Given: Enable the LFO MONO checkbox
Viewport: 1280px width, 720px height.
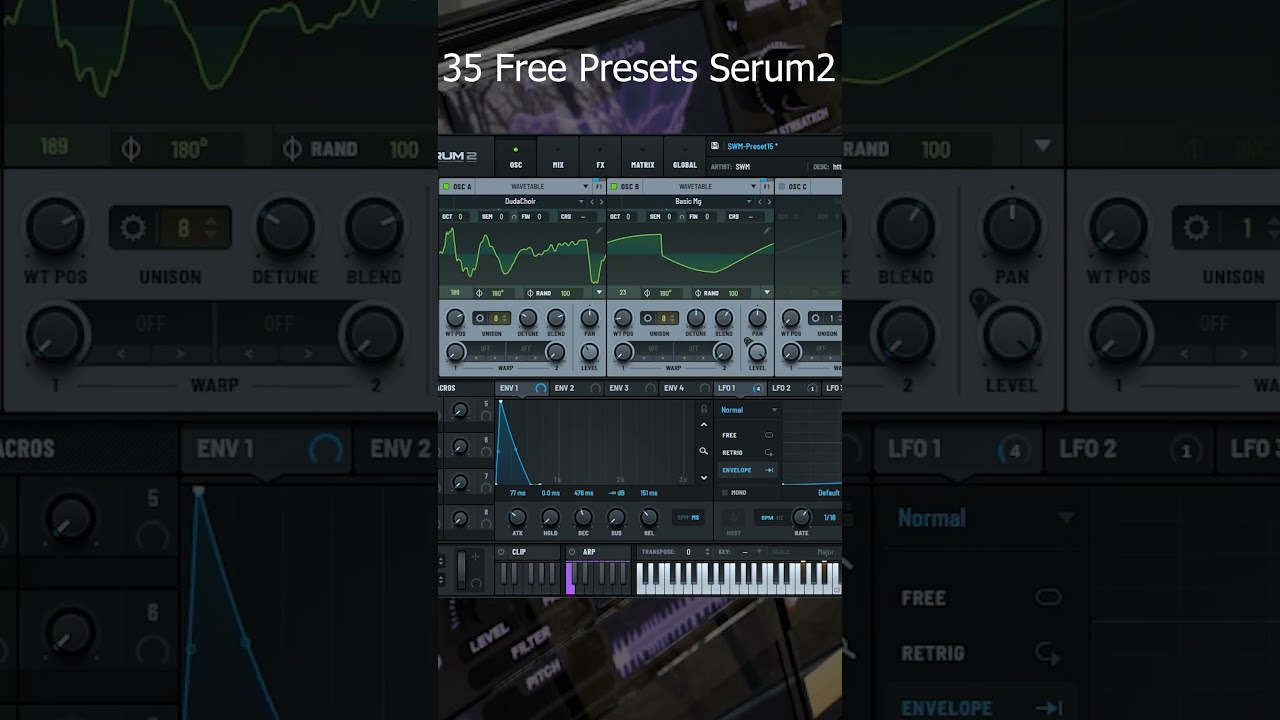Looking at the screenshot, I should tap(725, 492).
